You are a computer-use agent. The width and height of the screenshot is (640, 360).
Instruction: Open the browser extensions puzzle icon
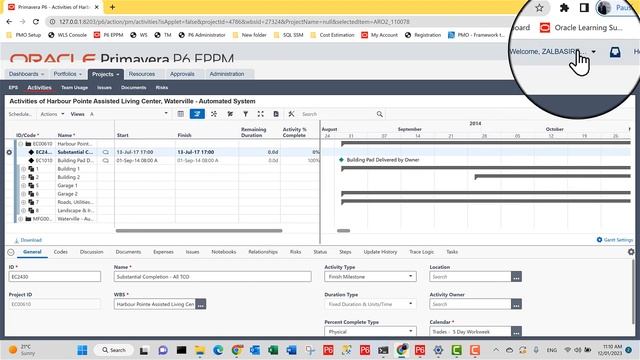coord(564,8)
